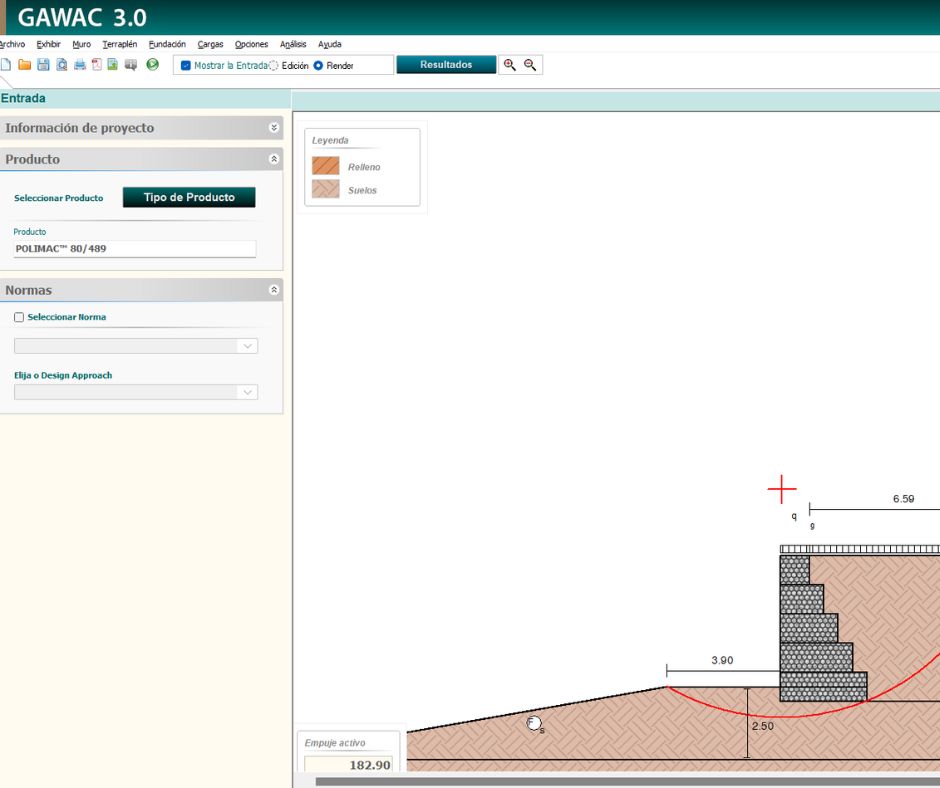Click the save diskette icon
Image resolution: width=940 pixels, height=788 pixels.
click(43, 65)
